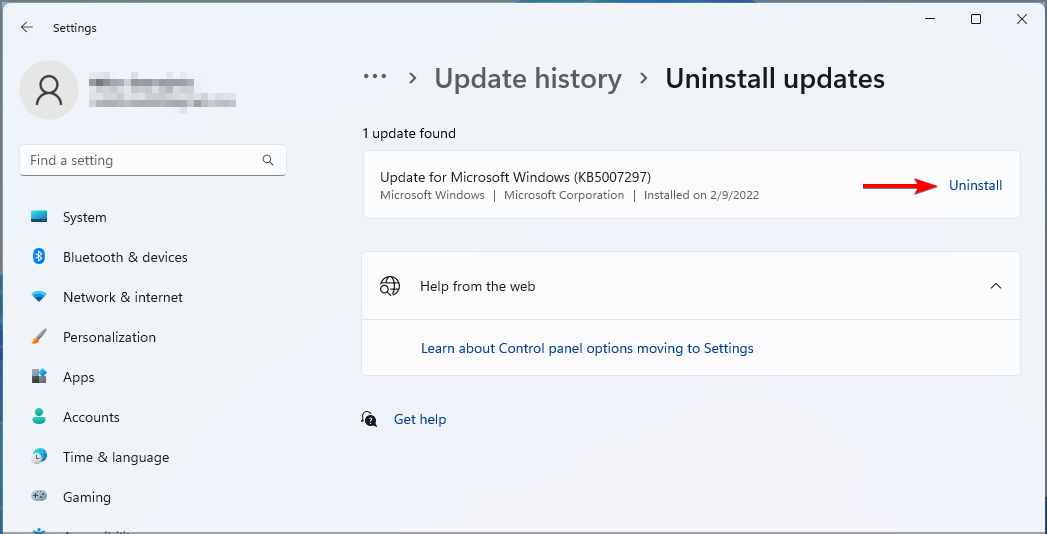Click the Help from the web globe icon
The height and width of the screenshot is (534, 1047).
pyautogui.click(x=390, y=286)
